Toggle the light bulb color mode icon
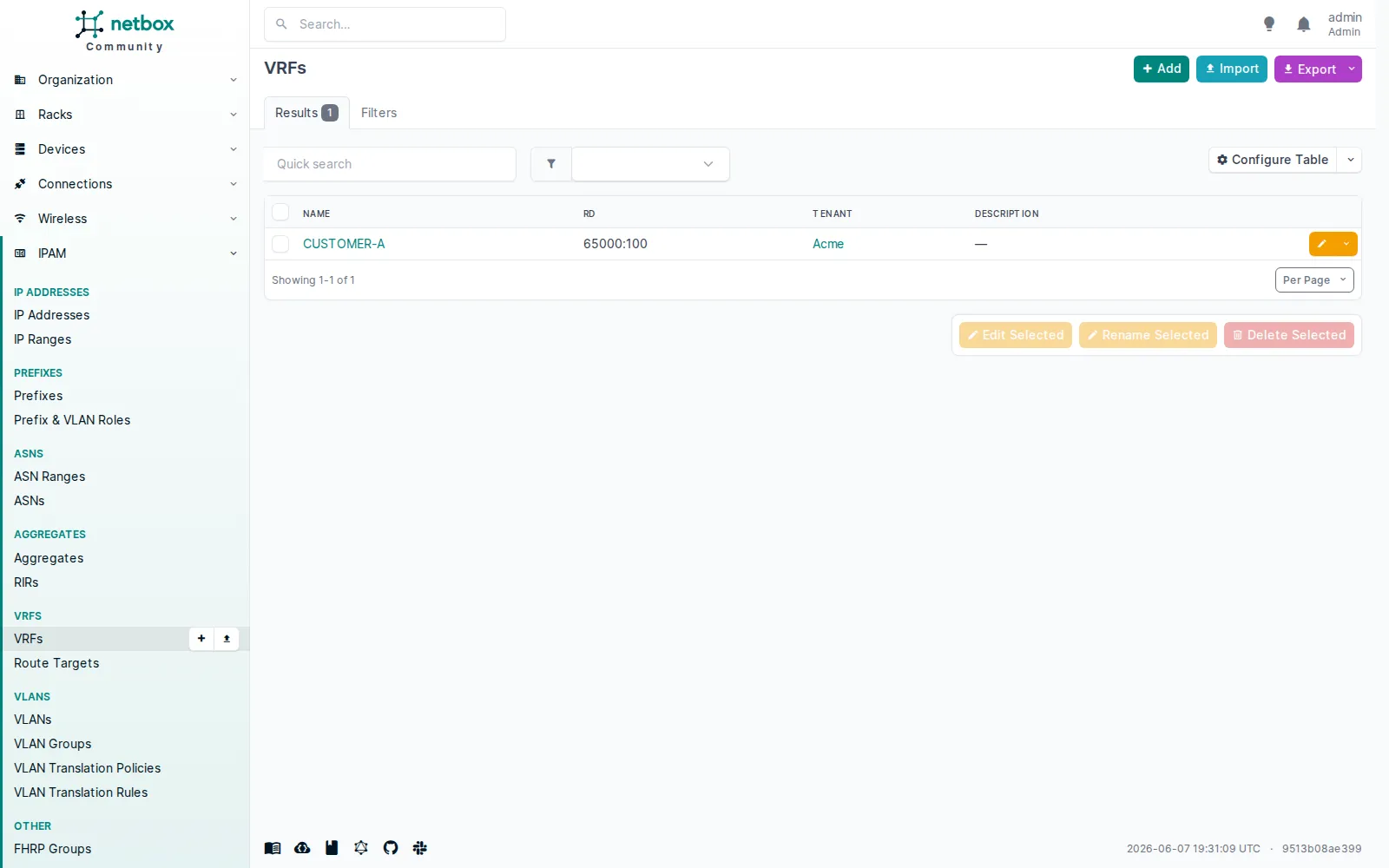This screenshot has width=1389, height=868. click(1269, 24)
